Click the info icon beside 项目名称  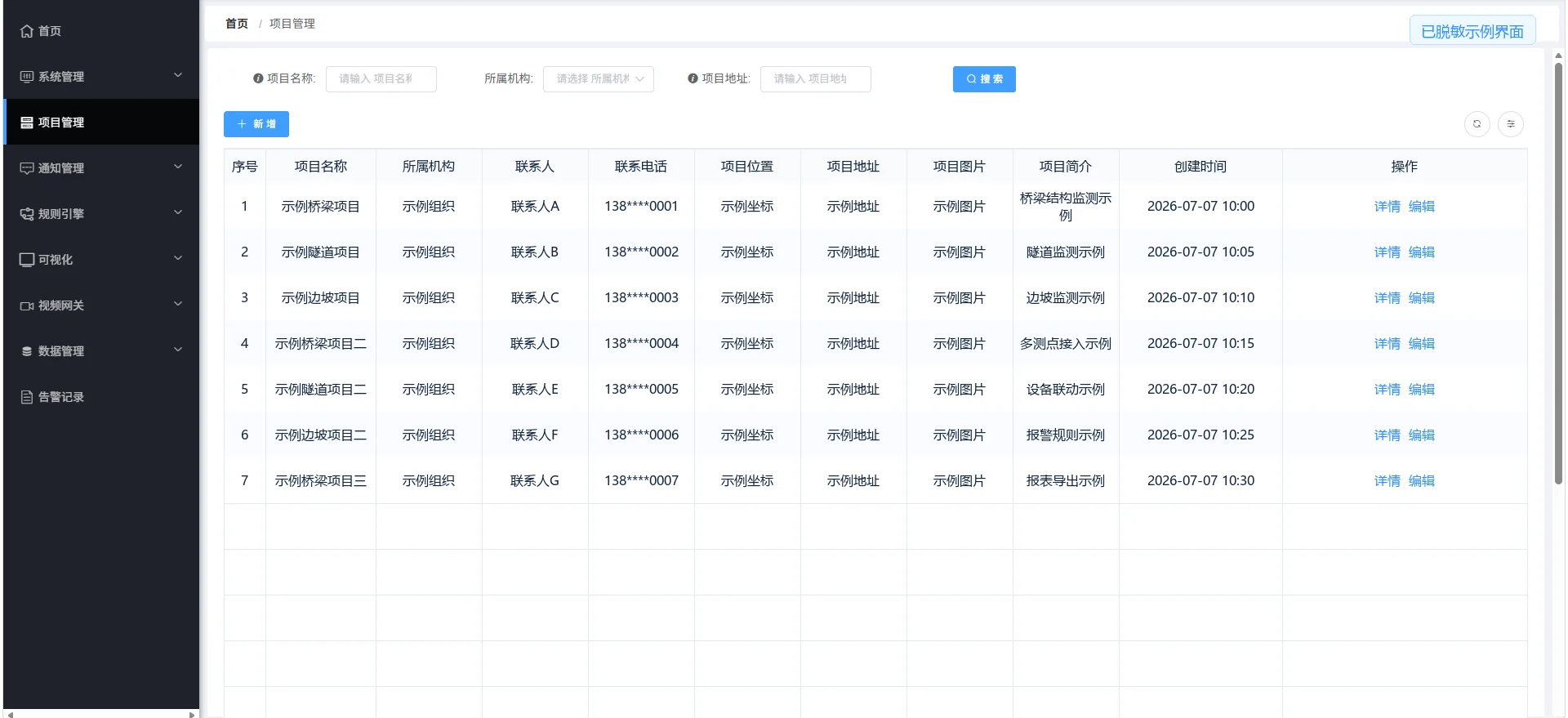tap(258, 78)
